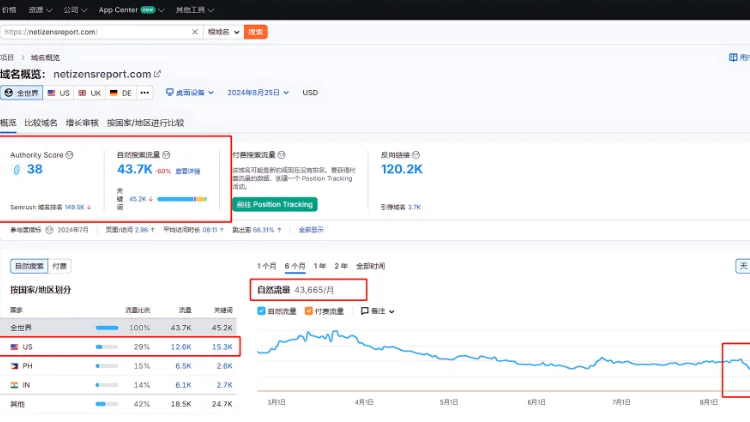Viewport: 750px width, 422px height.
Task: Switch to the Growth Audit tab
Action: pyautogui.click(x=82, y=123)
